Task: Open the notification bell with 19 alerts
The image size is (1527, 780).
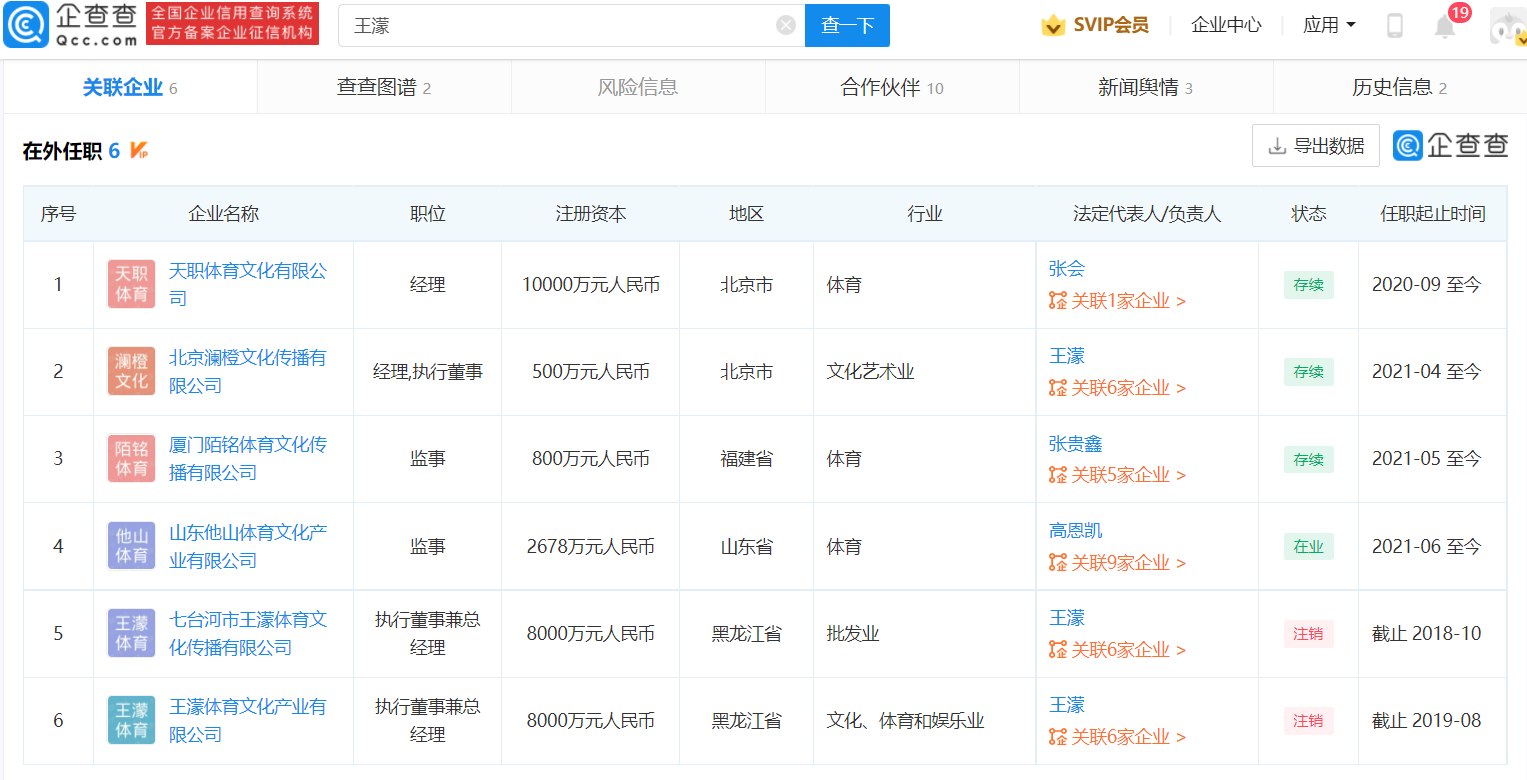Action: (1445, 26)
